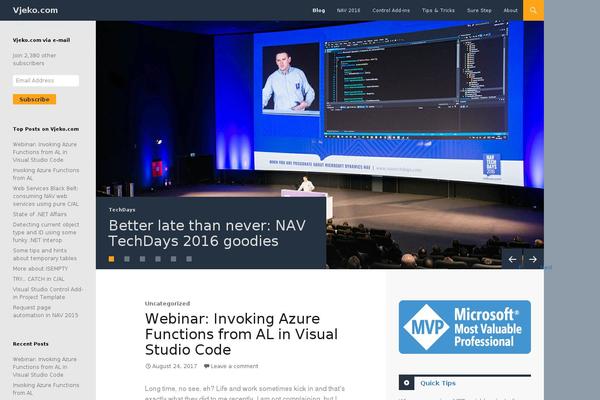600x400 pixels.
Task: Click the 'Vjeko.com via e-mail' heading
Action: click(41, 40)
